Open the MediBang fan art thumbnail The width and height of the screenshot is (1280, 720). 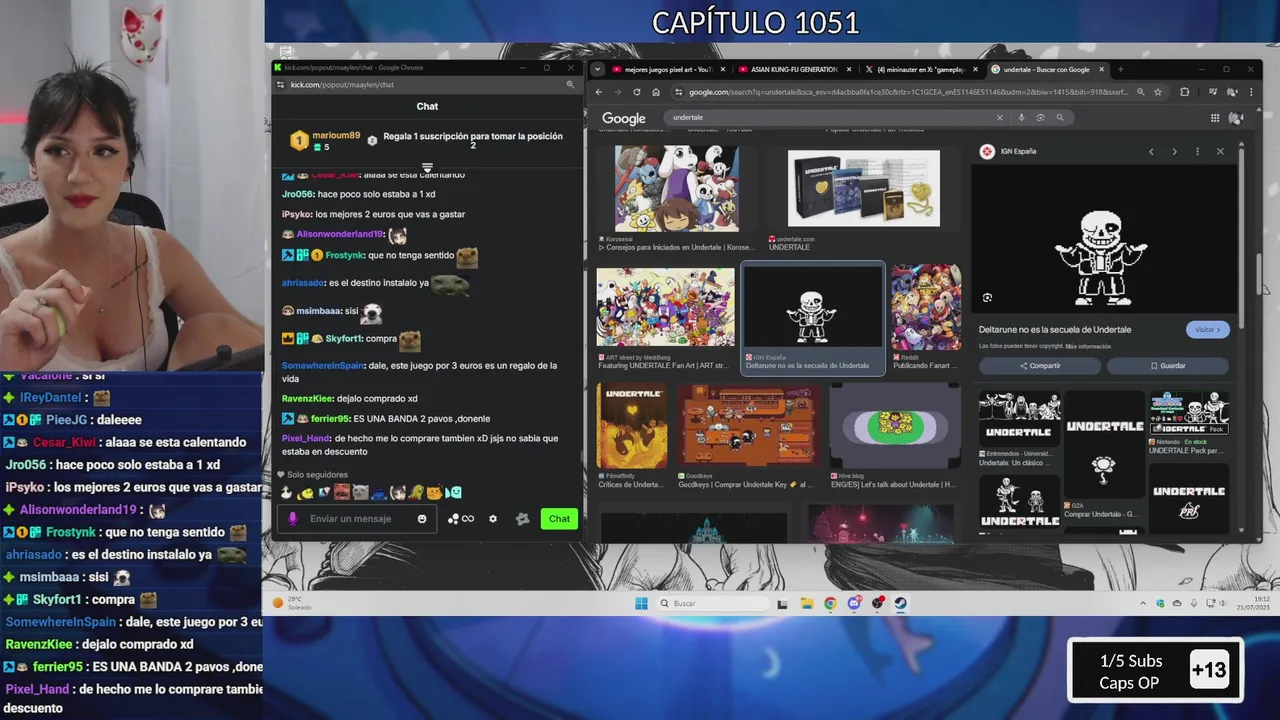click(665, 307)
